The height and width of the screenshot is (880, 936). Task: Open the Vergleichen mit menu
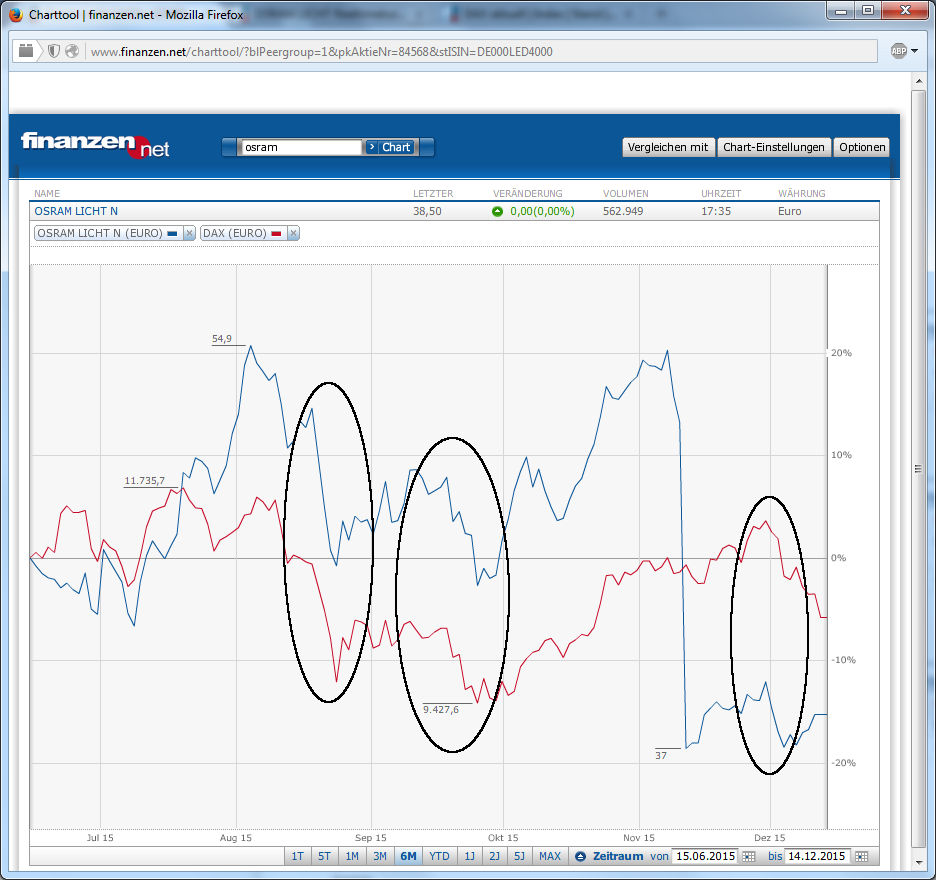[668, 147]
